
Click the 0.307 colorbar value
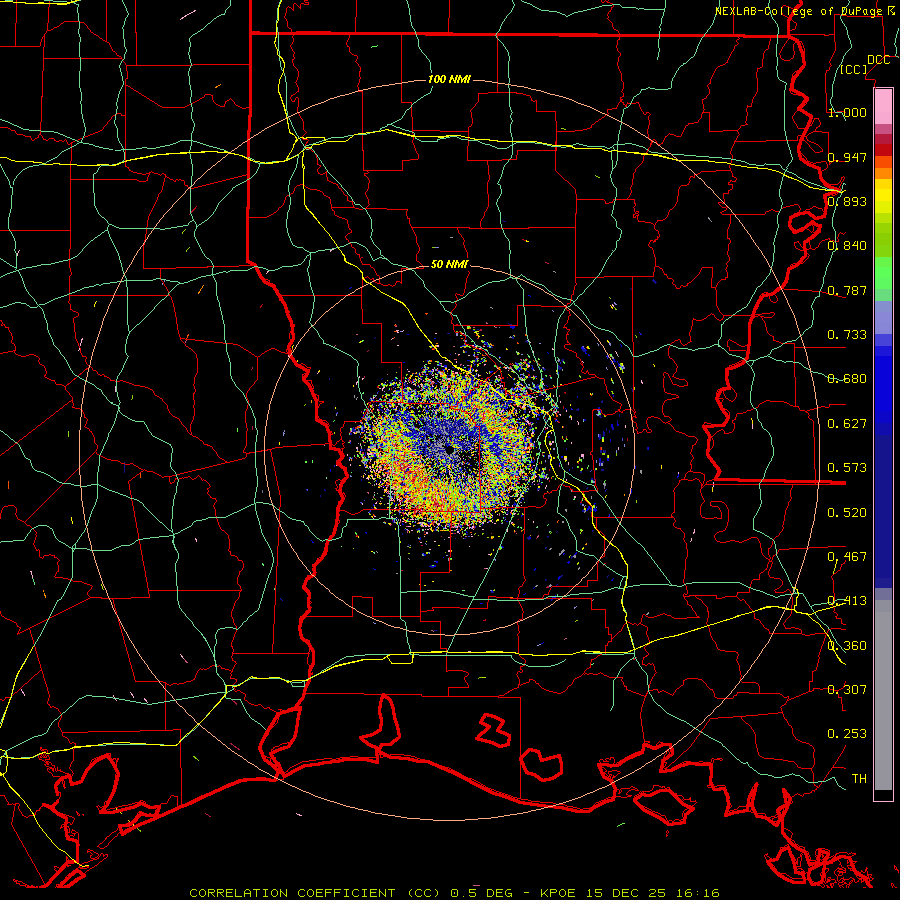click(847, 690)
